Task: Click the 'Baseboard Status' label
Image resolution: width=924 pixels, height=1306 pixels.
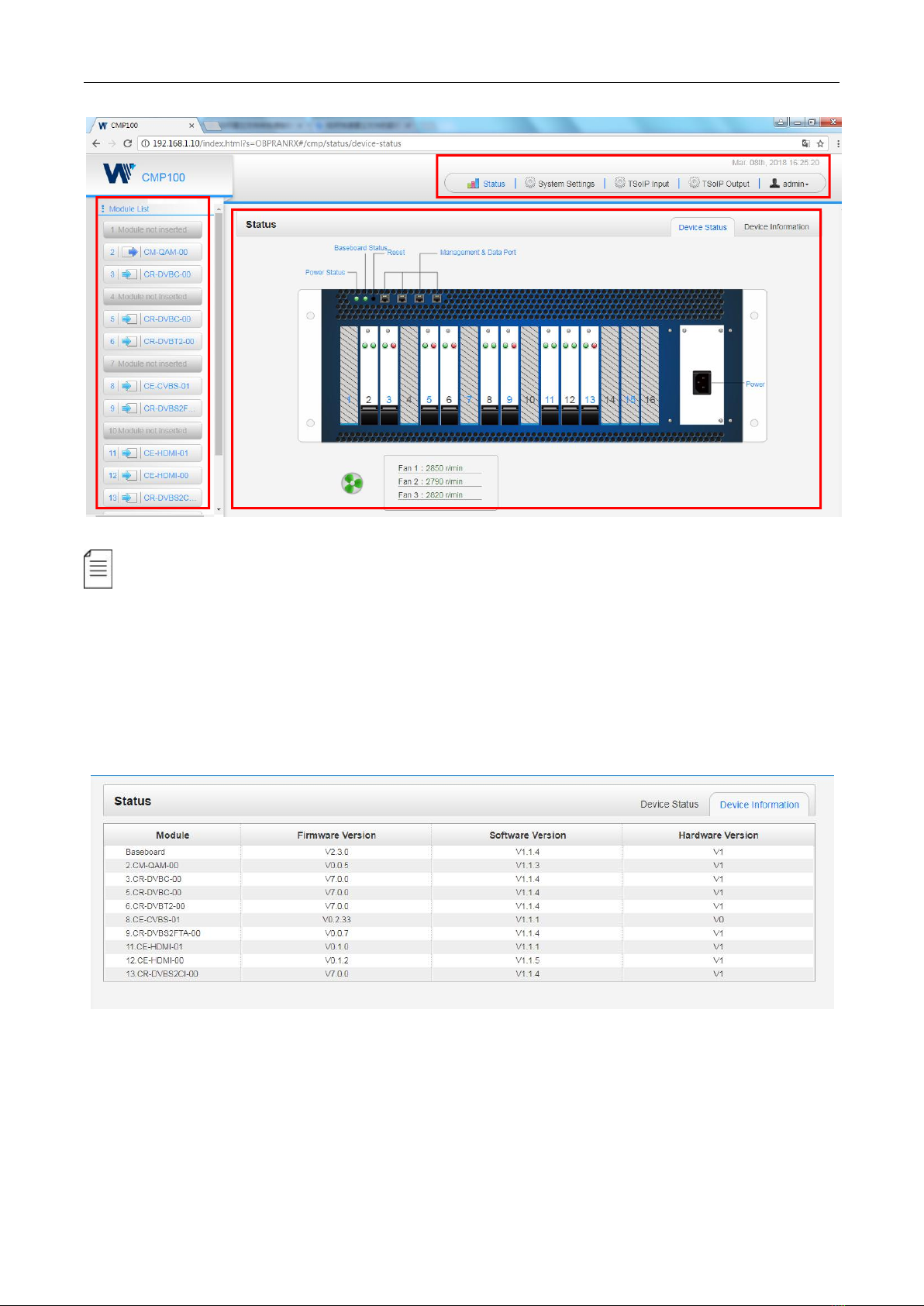Action: [360, 248]
